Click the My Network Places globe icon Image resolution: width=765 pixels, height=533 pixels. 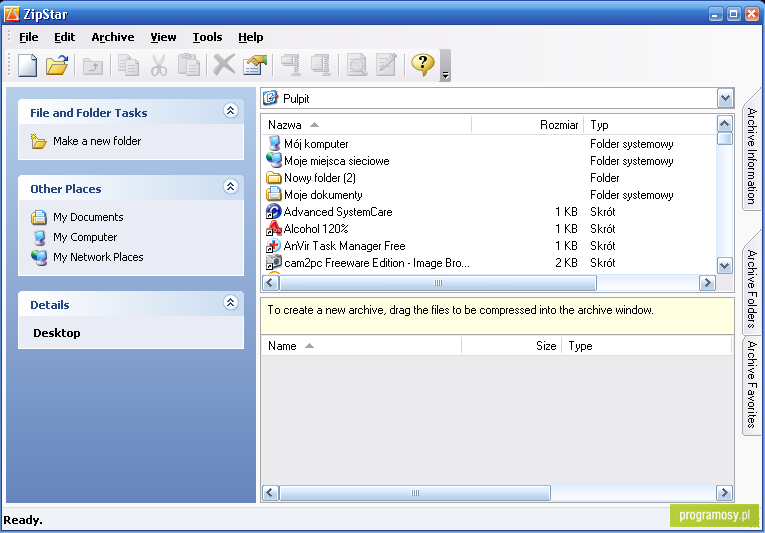click(39, 257)
